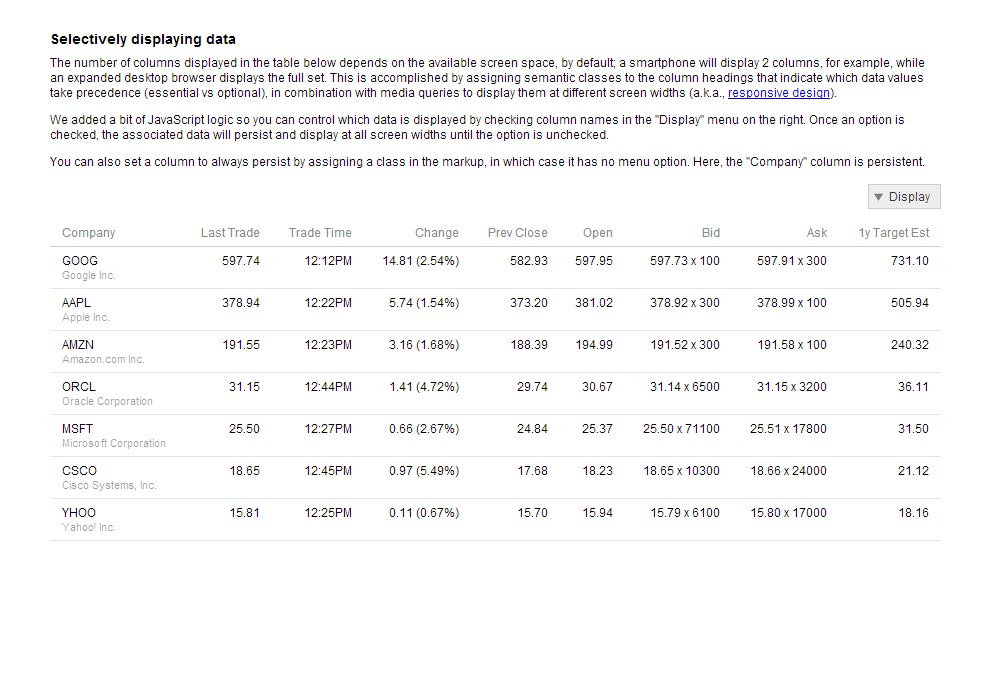Click the change value 0.97 (5.49%)

[424, 470]
